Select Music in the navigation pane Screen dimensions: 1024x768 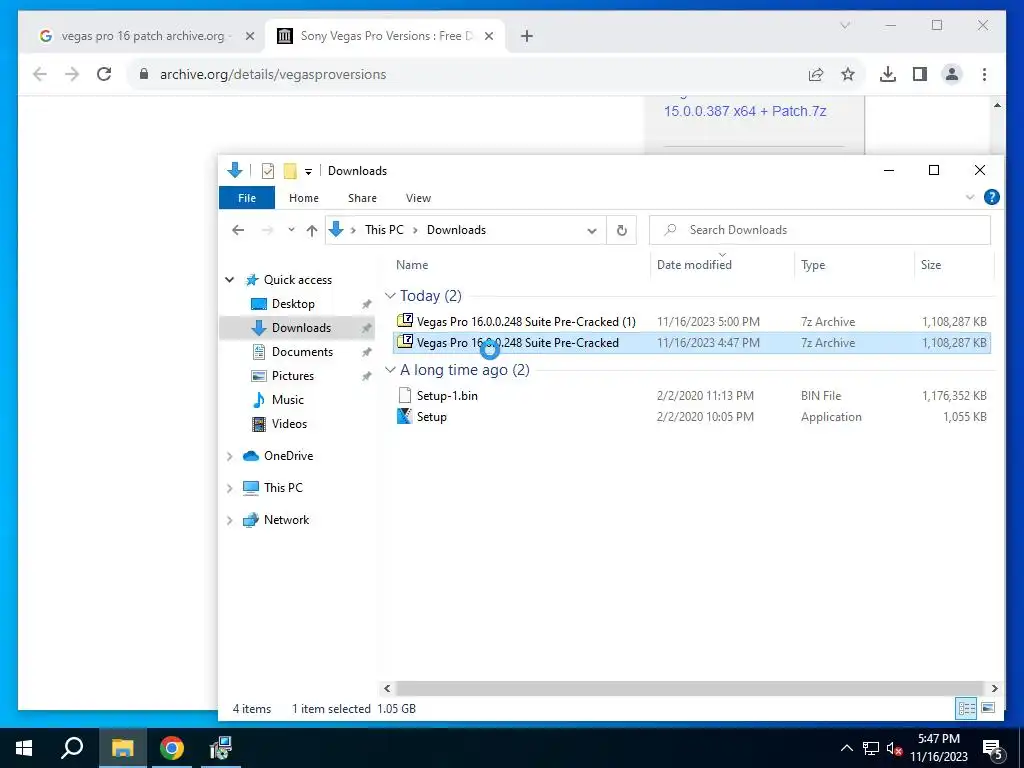click(x=287, y=400)
